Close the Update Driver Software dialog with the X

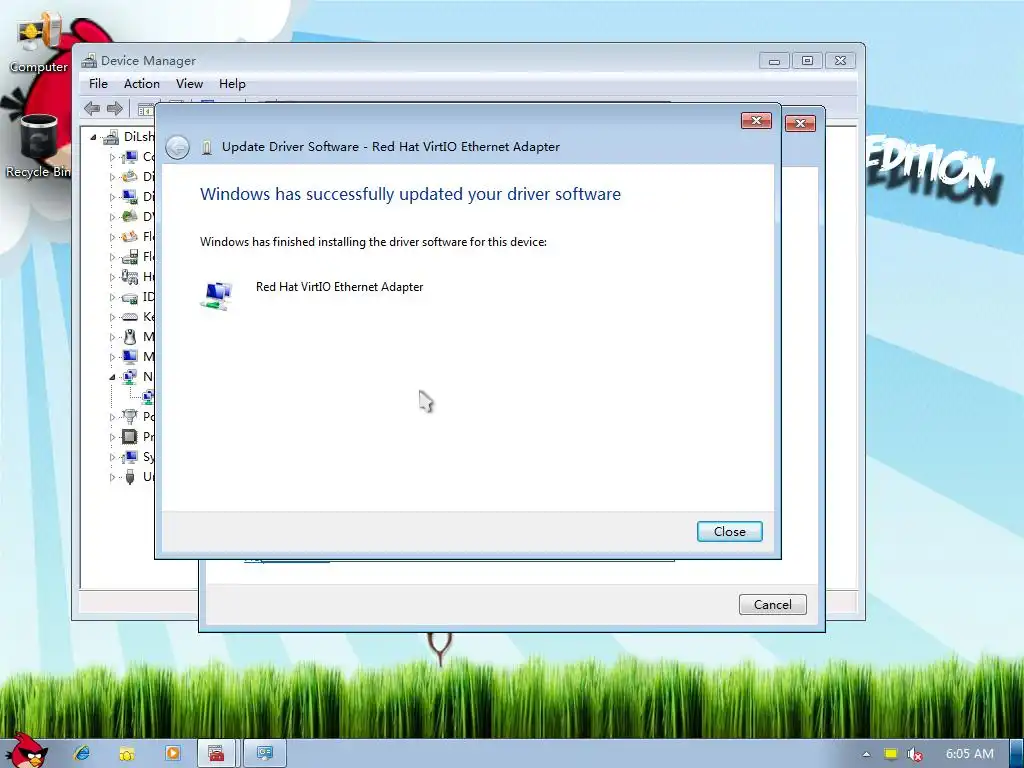[756, 121]
